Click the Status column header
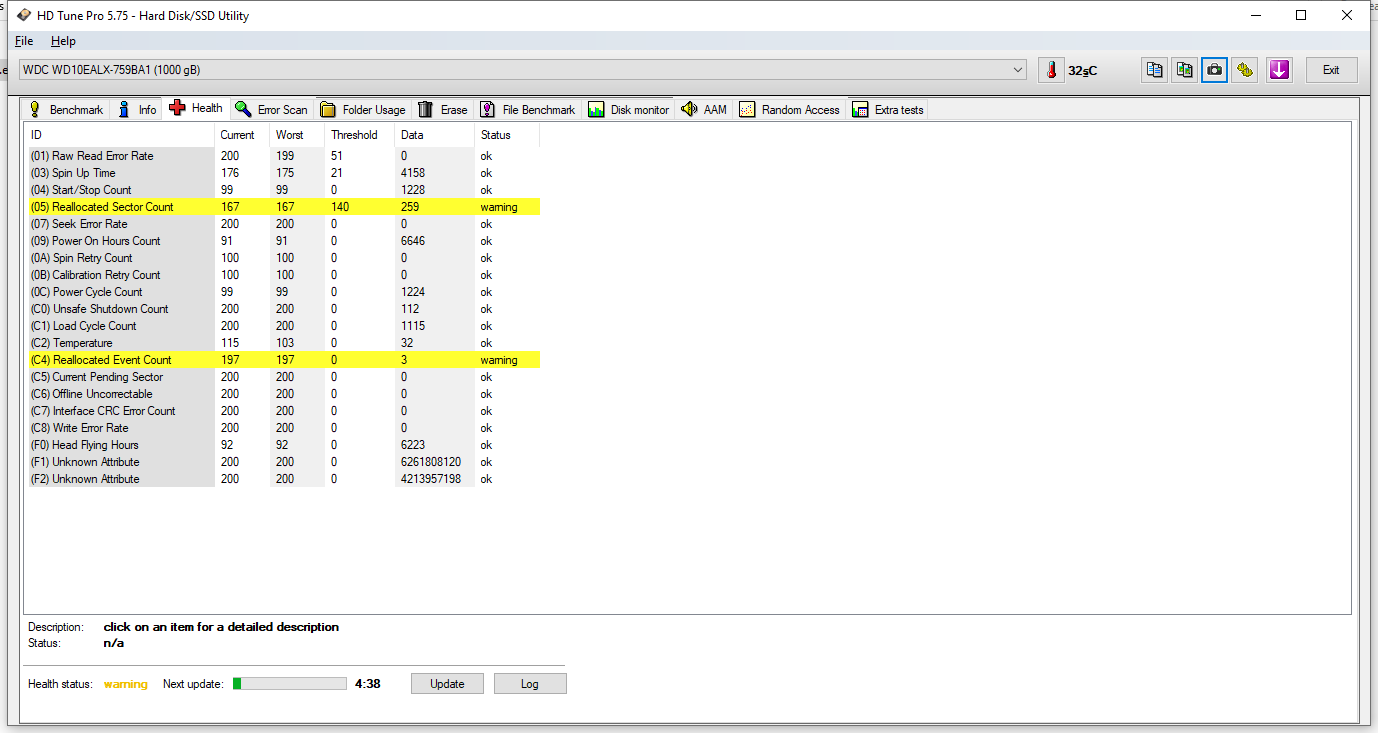The height and width of the screenshot is (733, 1378). pos(507,135)
